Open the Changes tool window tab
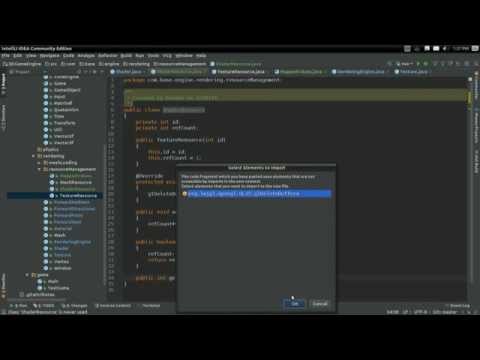The width and height of the screenshot is (480, 360). point(75,306)
